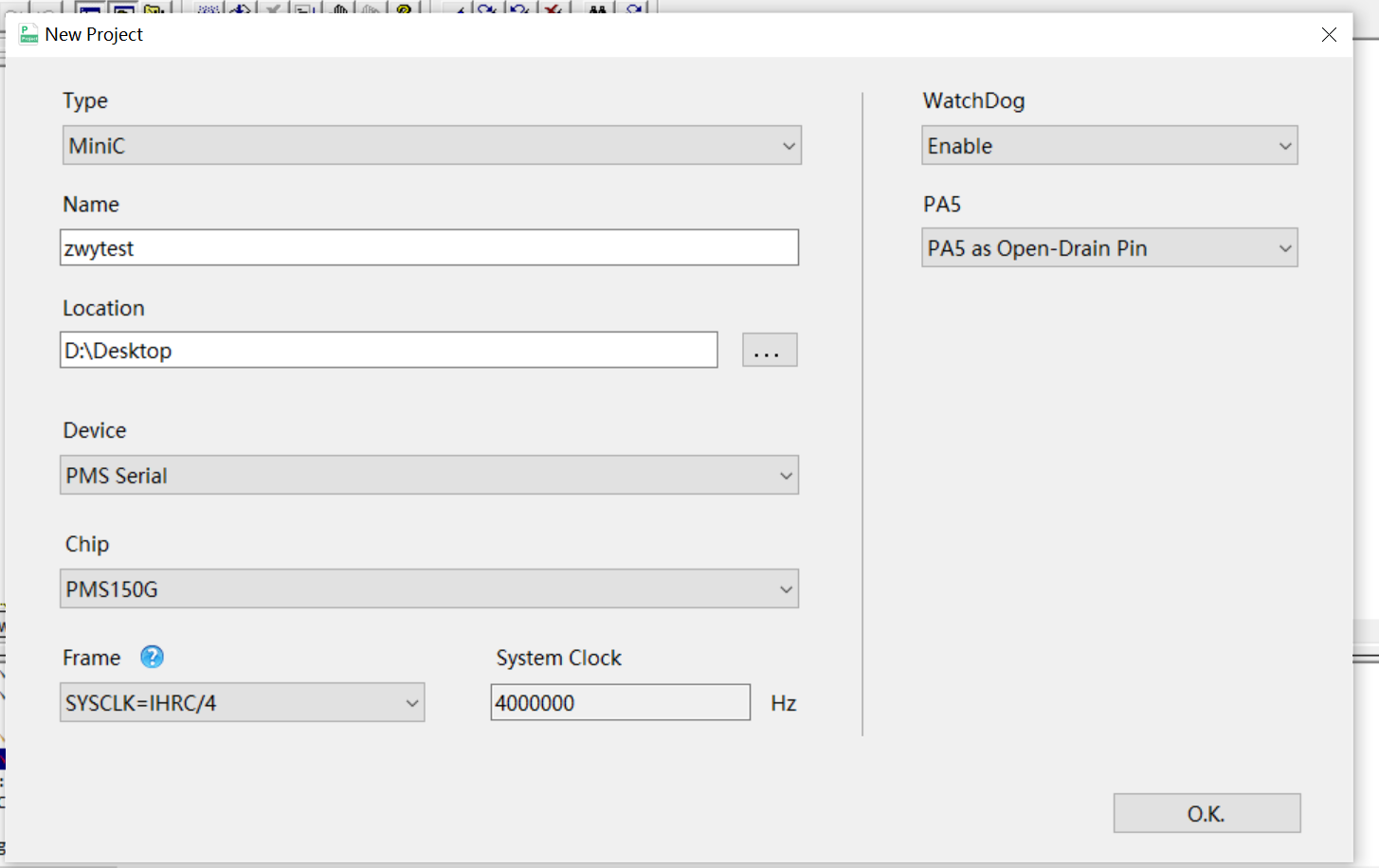
Task: Close the New Project dialog
Action: (x=1329, y=34)
